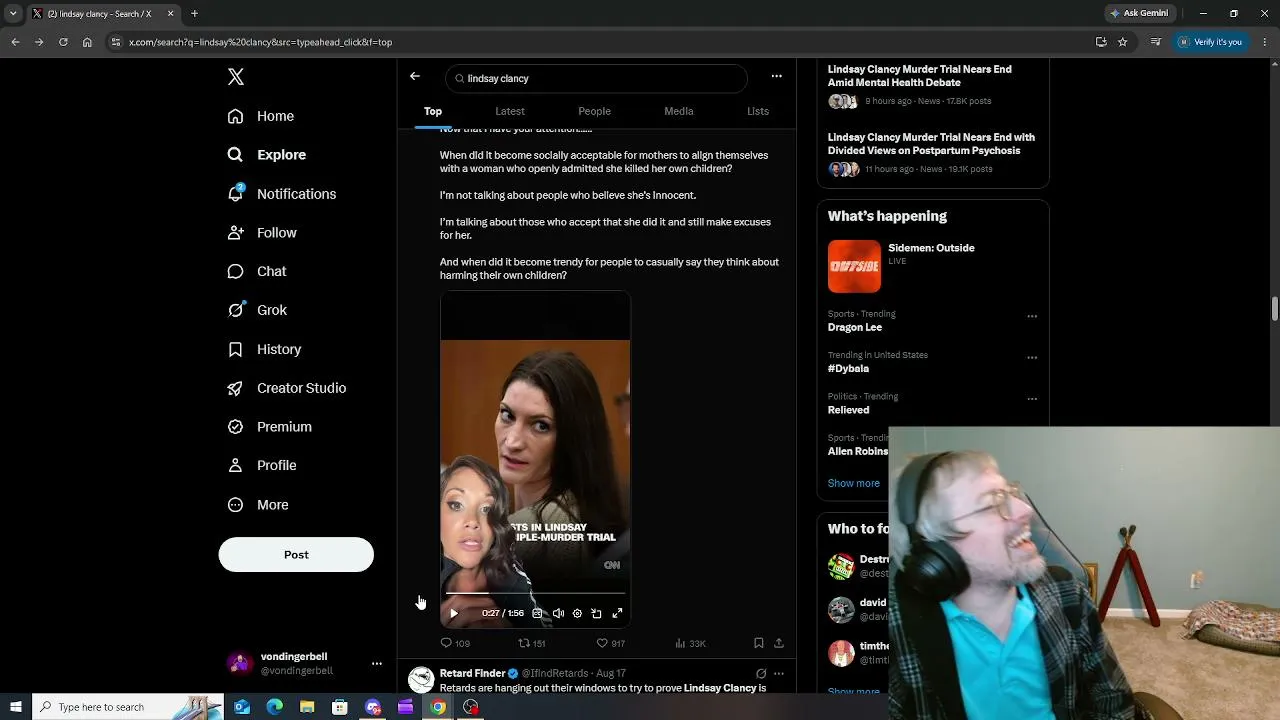
Task: Click Ask Gemini button
Action: (1138, 14)
